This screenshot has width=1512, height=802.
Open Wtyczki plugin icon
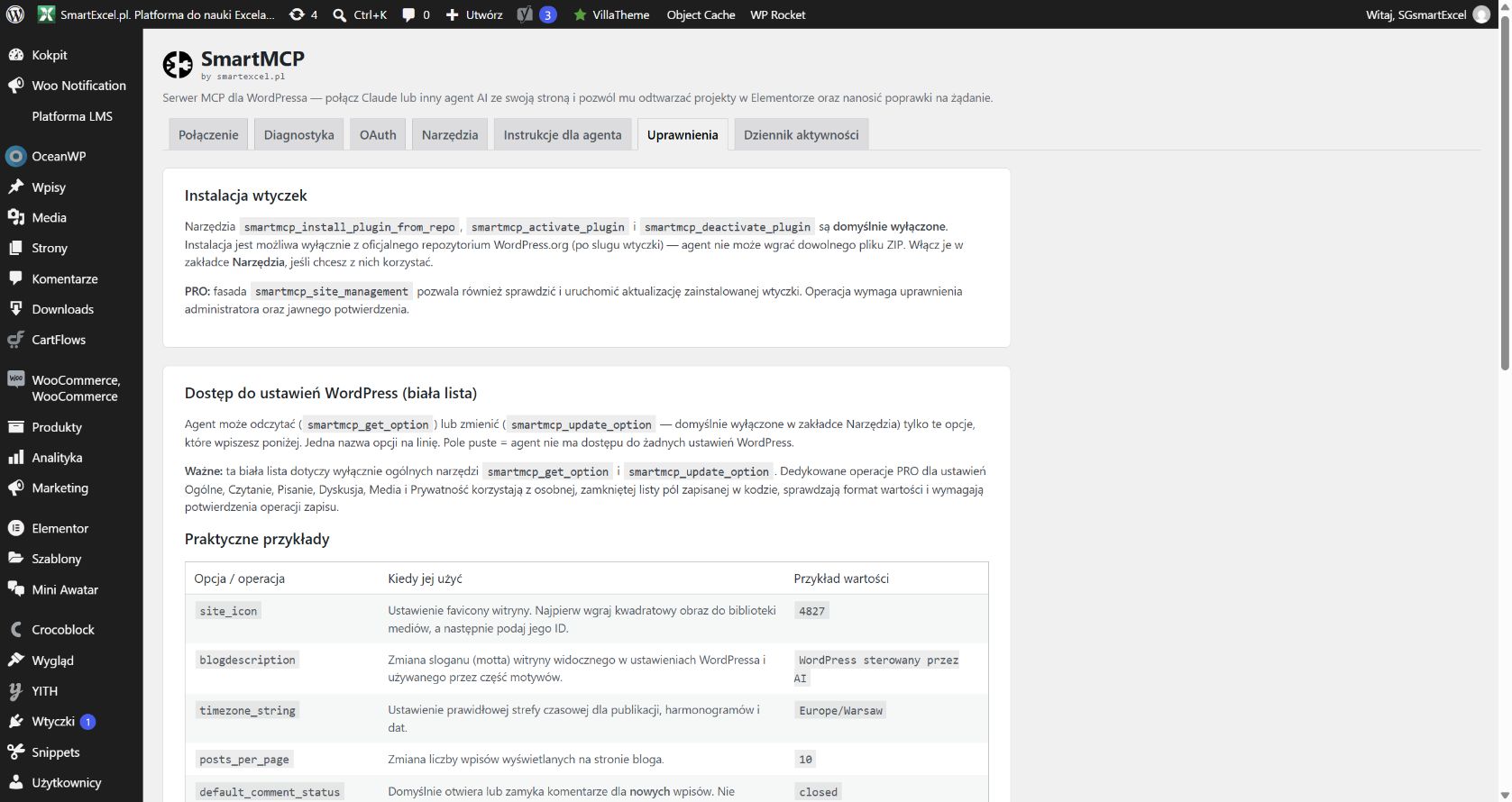[15, 722]
